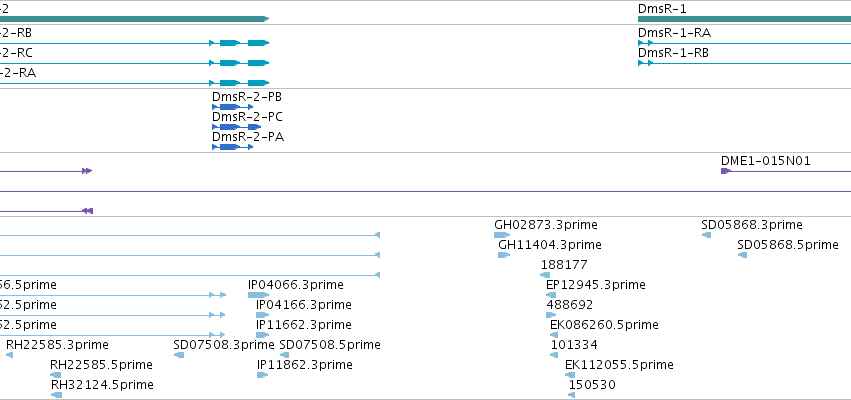
Task: Select the DmsR-1 gene bar
Action: [744, 19]
